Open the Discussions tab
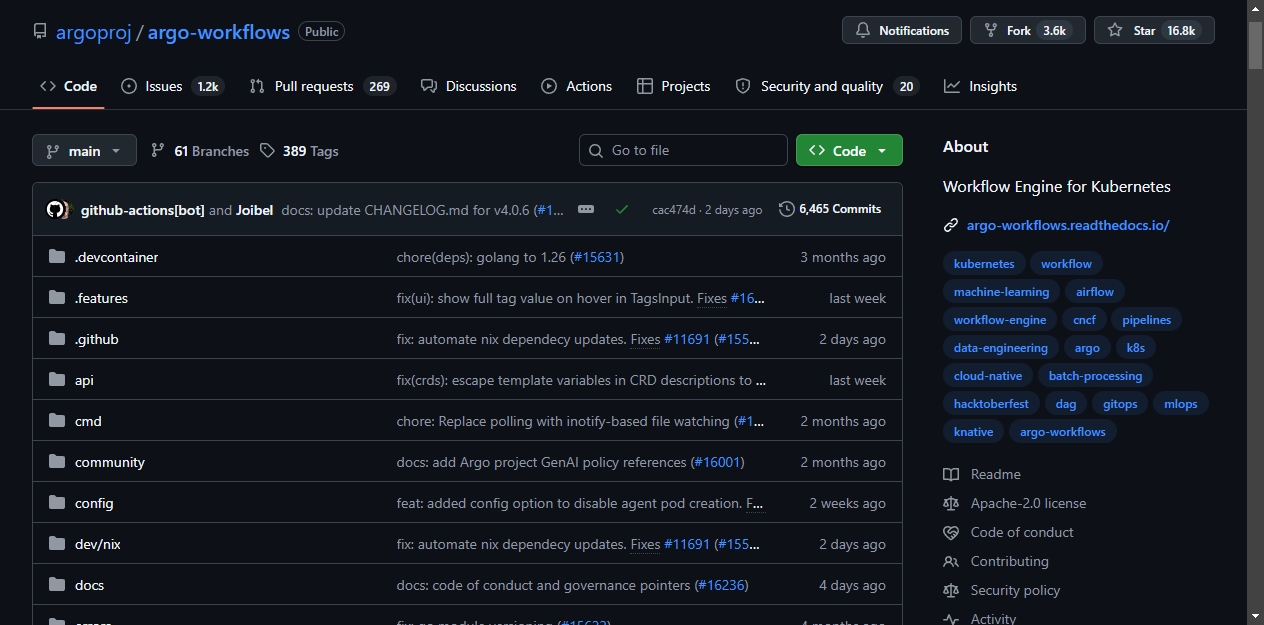Viewport: 1264px width, 625px height. [x=469, y=86]
